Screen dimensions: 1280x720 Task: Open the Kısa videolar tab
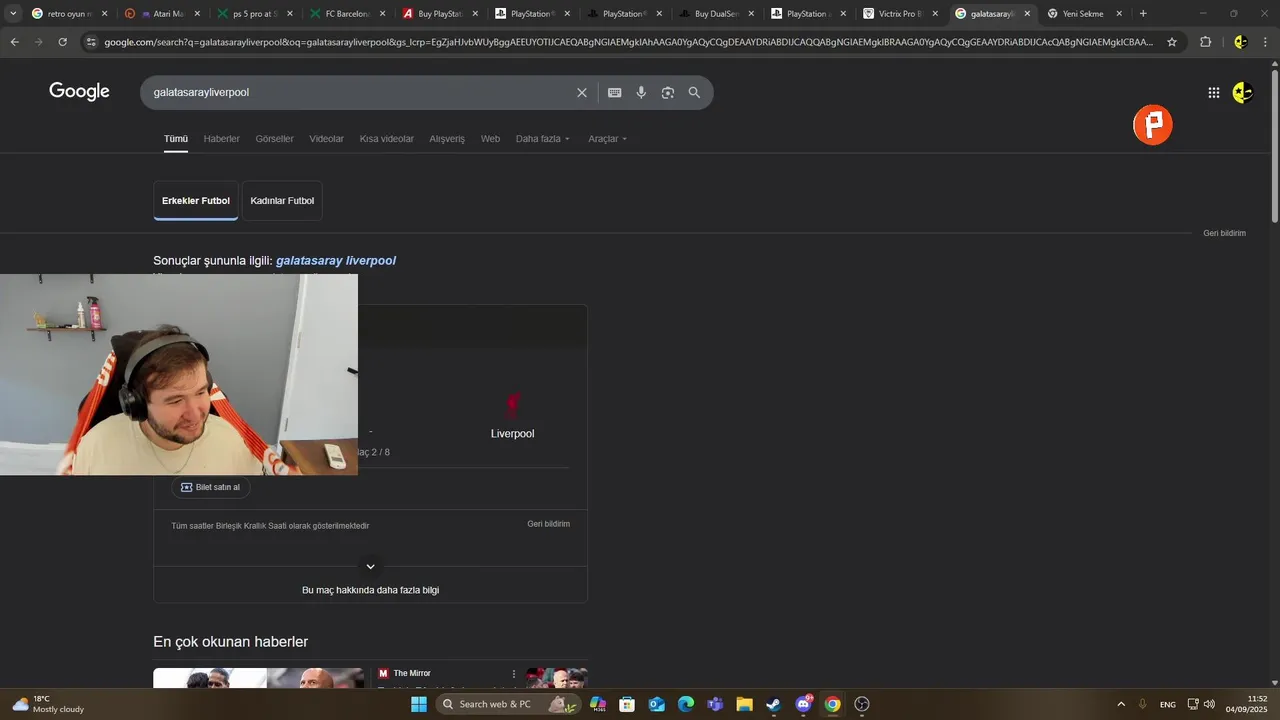tap(386, 139)
